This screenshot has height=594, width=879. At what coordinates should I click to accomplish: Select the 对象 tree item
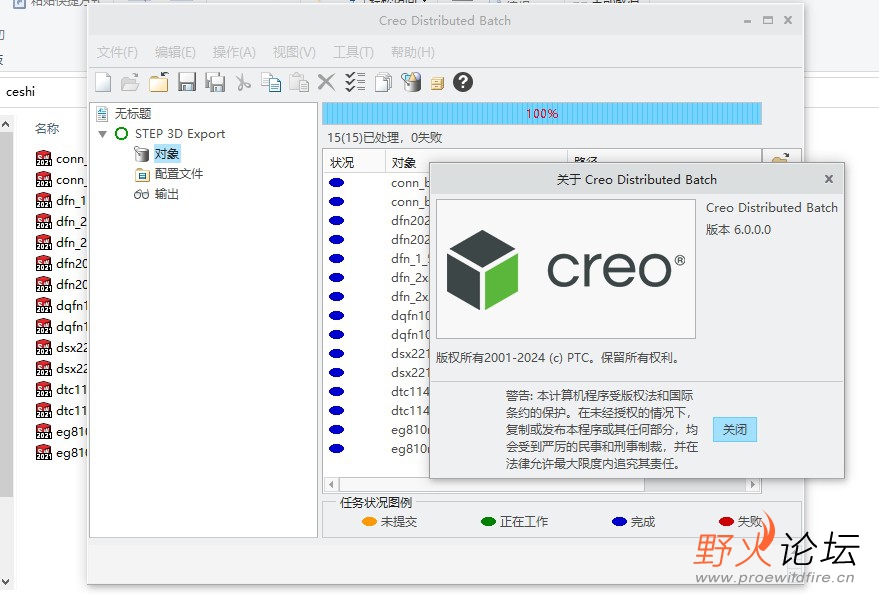click(x=166, y=154)
